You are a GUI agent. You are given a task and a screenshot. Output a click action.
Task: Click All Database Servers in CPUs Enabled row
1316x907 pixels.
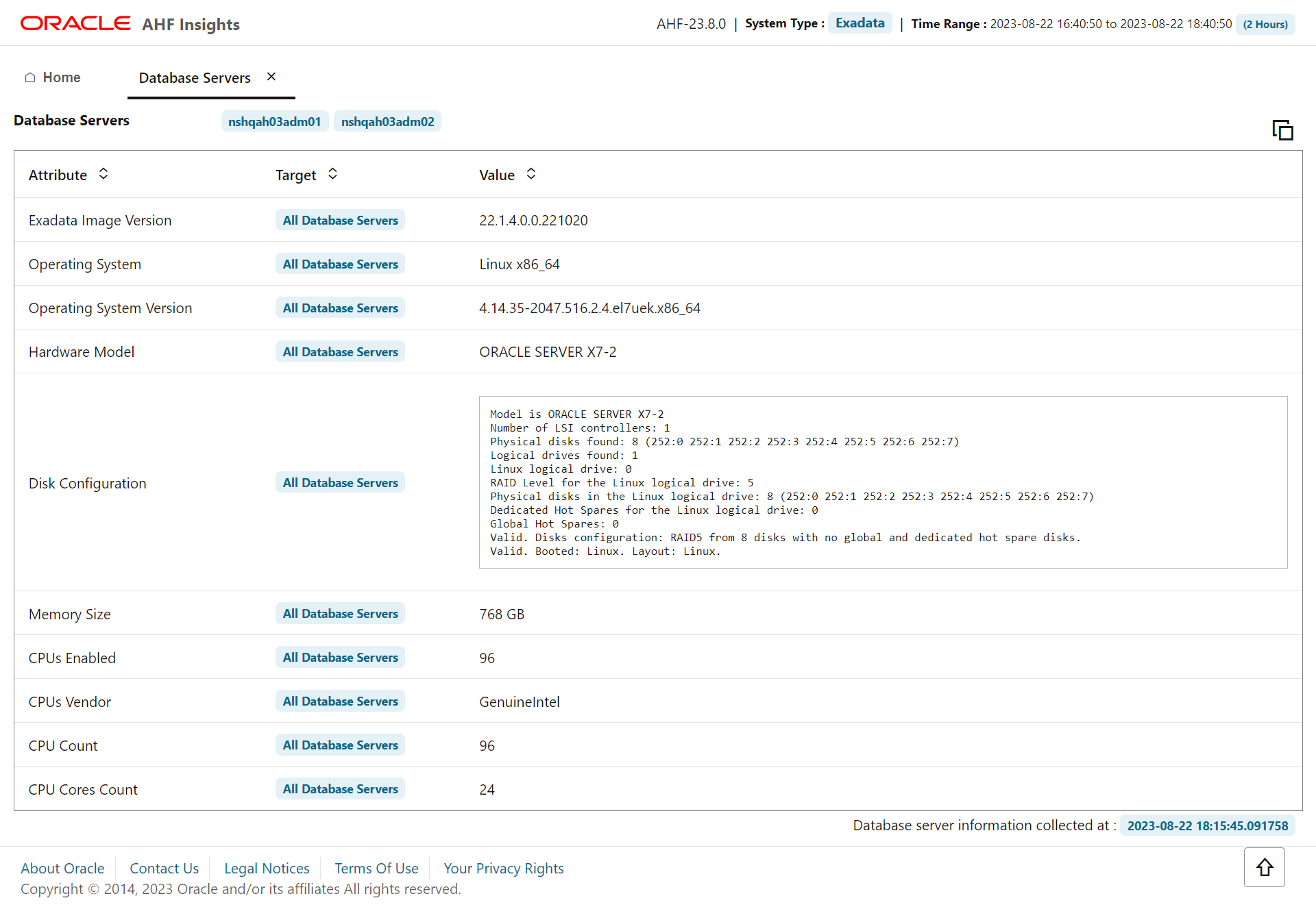[341, 657]
